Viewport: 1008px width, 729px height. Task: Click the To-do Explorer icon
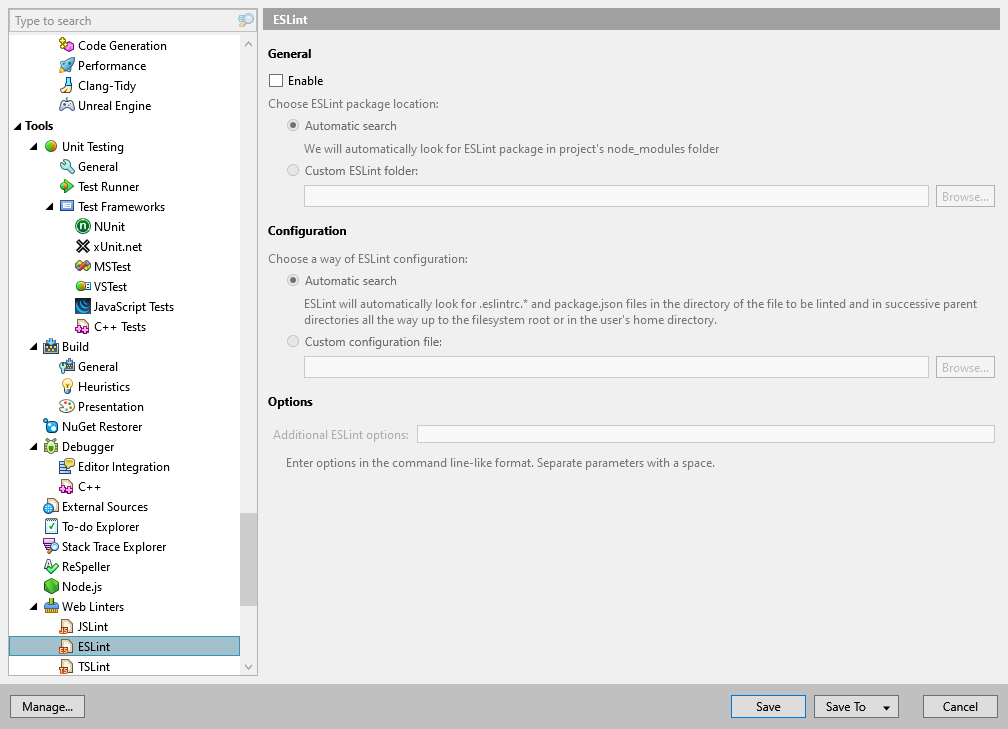(x=51, y=526)
